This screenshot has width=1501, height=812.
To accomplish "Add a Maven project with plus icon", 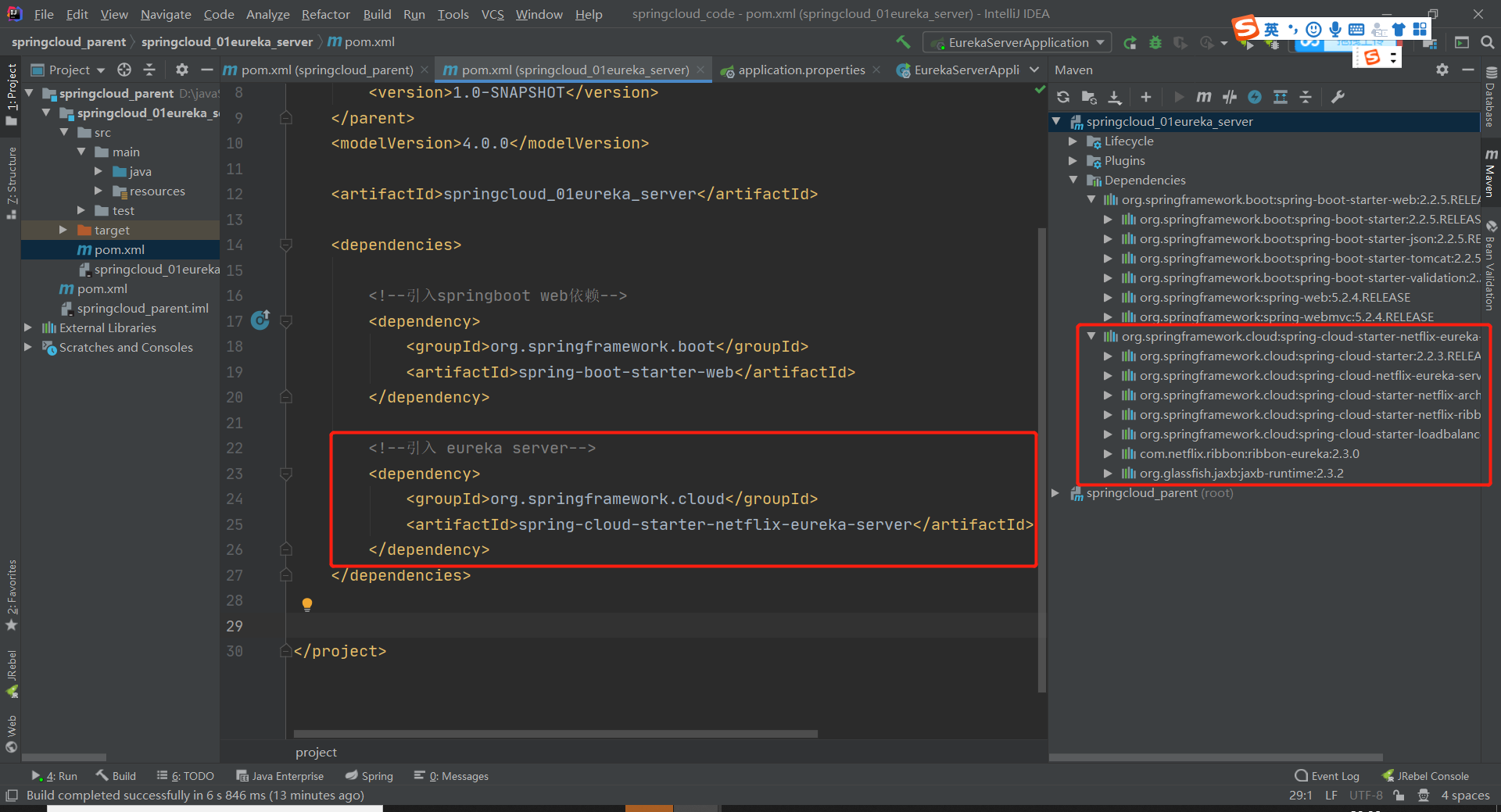I will point(1146,97).
